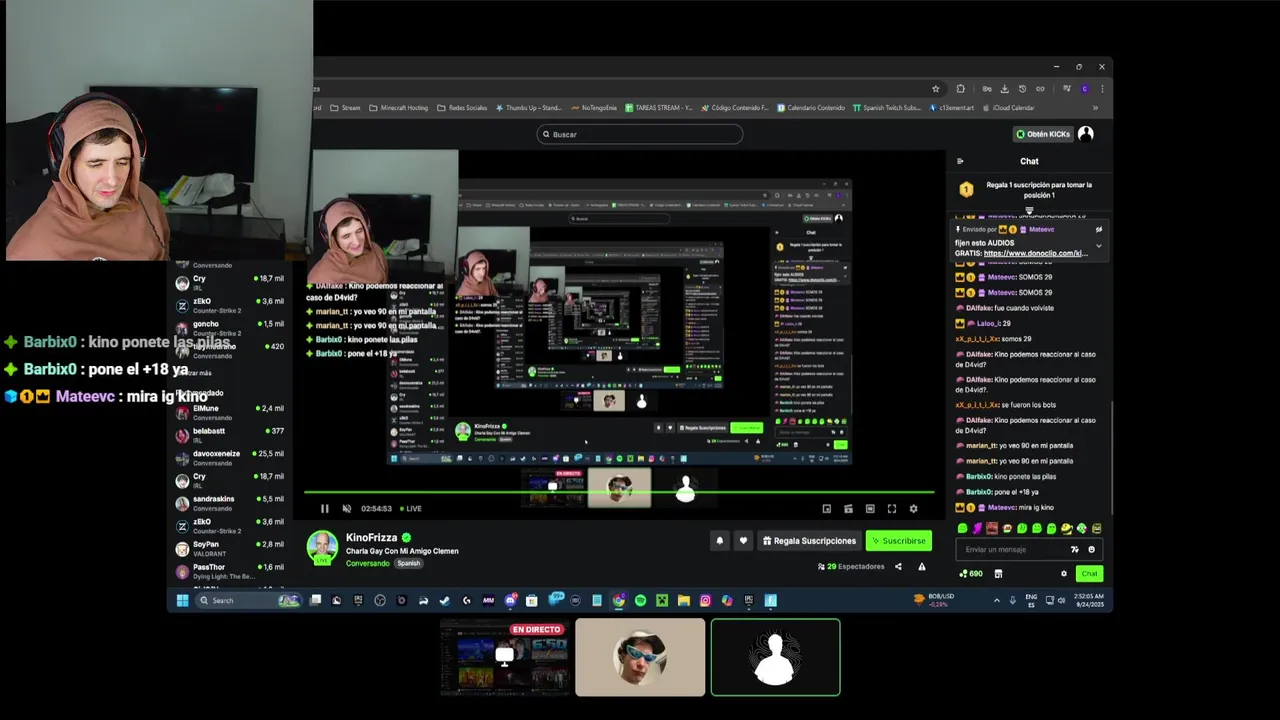
Task: Unmute the stream player volume
Action: [x=347, y=509]
